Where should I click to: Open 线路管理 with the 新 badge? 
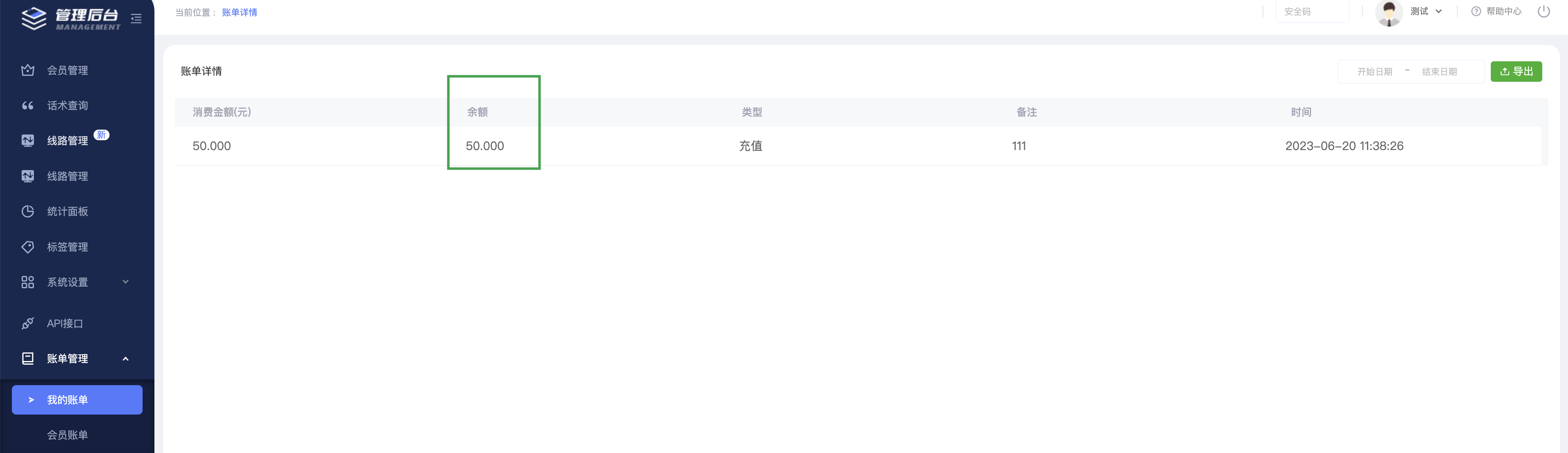coord(67,141)
